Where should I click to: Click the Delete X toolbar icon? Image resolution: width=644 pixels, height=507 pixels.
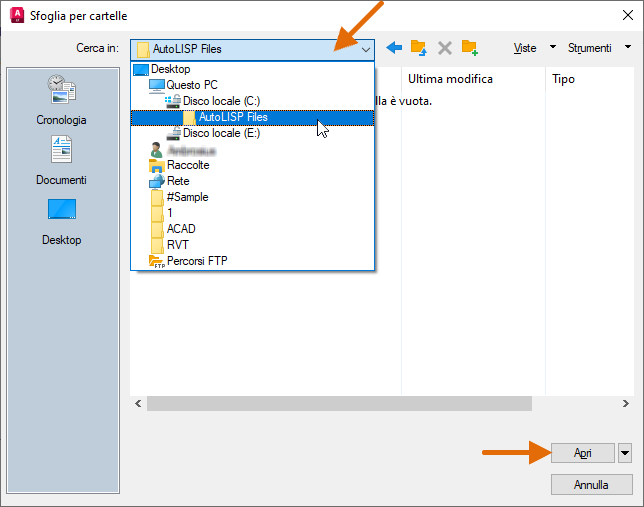tap(444, 48)
